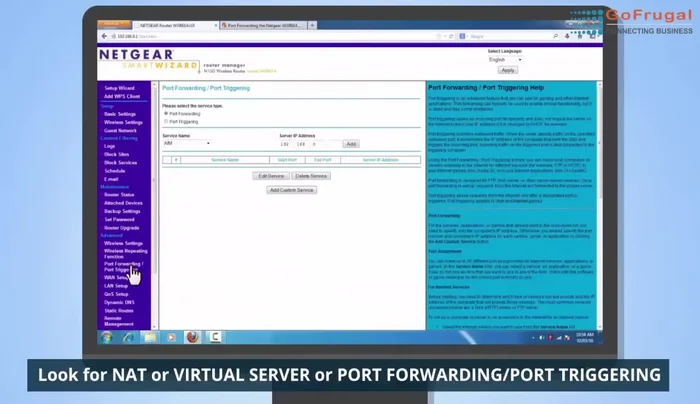Open Basic Settings in sidebar

click(x=120, y=114)
